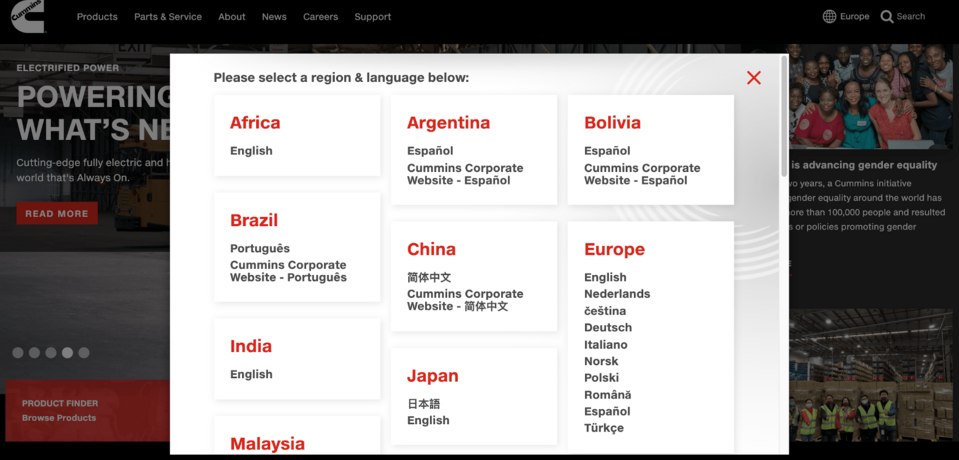Screen dimensions: 959x460
Task: Select the fourth highlighted carousel dot
Action: click(67, 352)
